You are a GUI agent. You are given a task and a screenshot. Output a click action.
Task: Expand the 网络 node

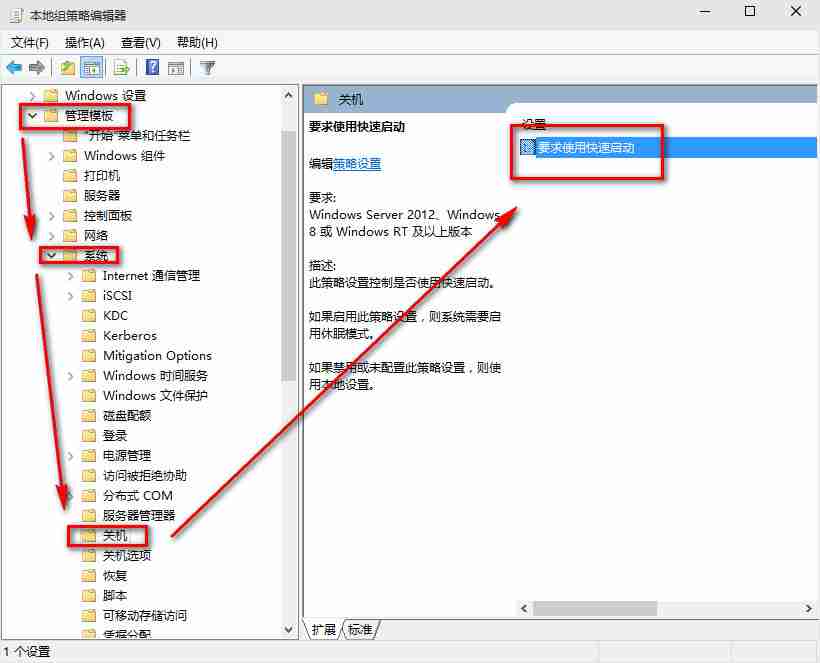click(x=51, y=236)
